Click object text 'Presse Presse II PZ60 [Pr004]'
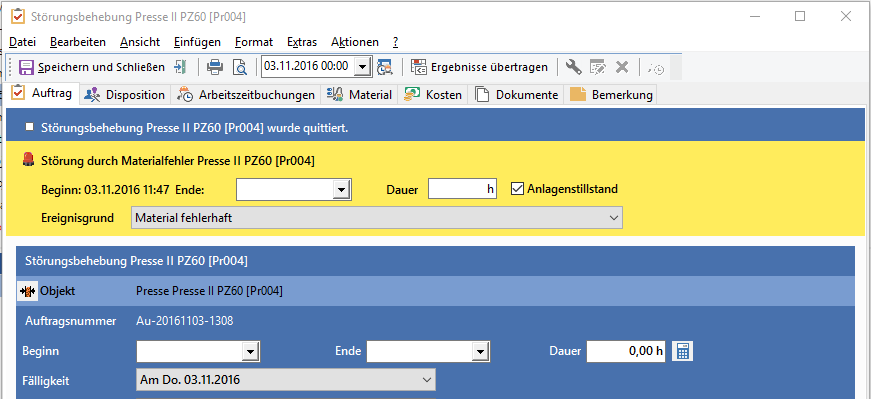 pyautogui.click(x=209, y=291)
